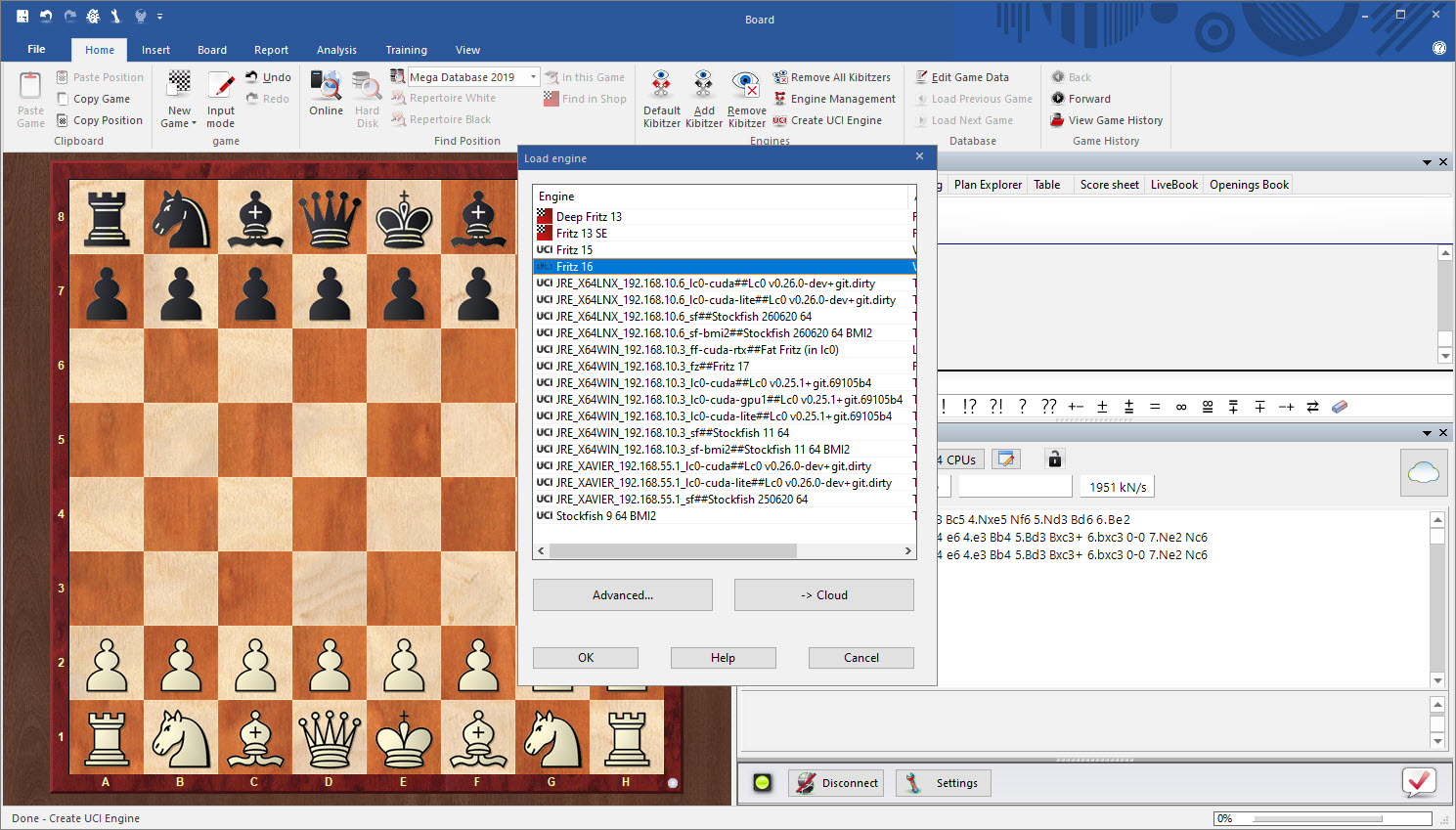Click Forward in Game History
Screen dimensions: 1456x830
pyautogui.click(x=1081, y=99)
